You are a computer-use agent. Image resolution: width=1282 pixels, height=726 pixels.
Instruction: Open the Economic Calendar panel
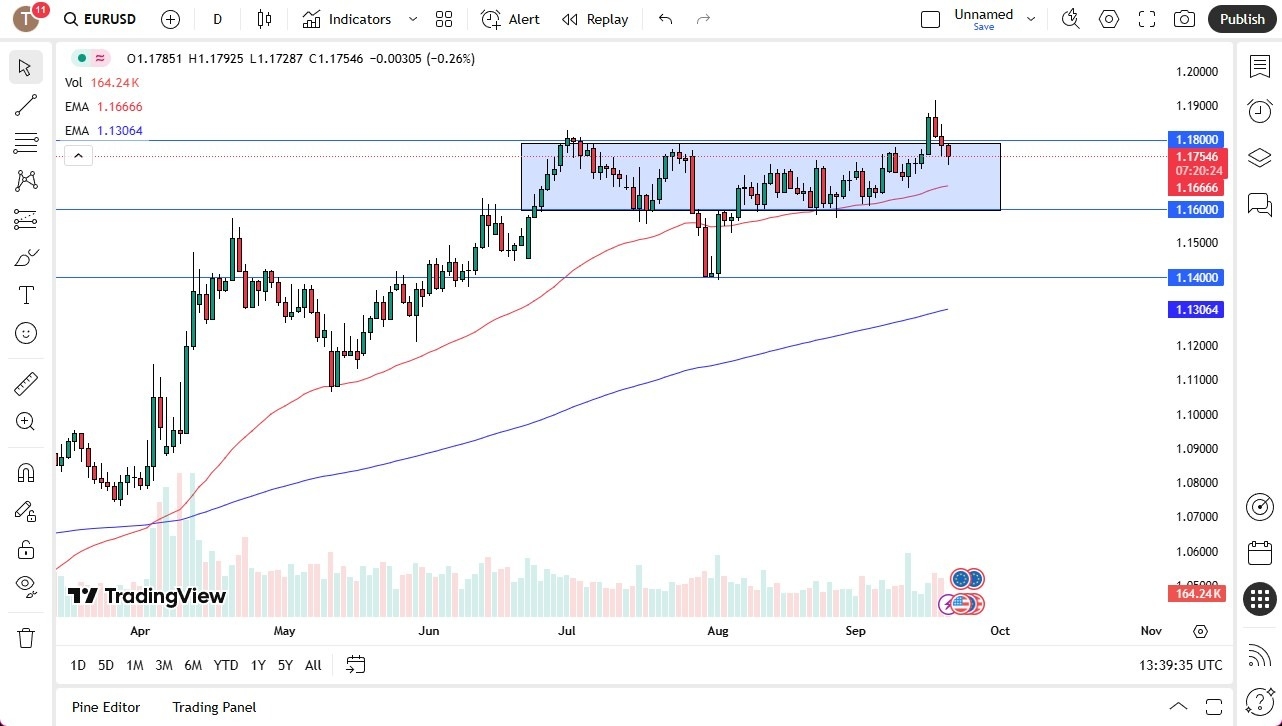[1259, 552]
